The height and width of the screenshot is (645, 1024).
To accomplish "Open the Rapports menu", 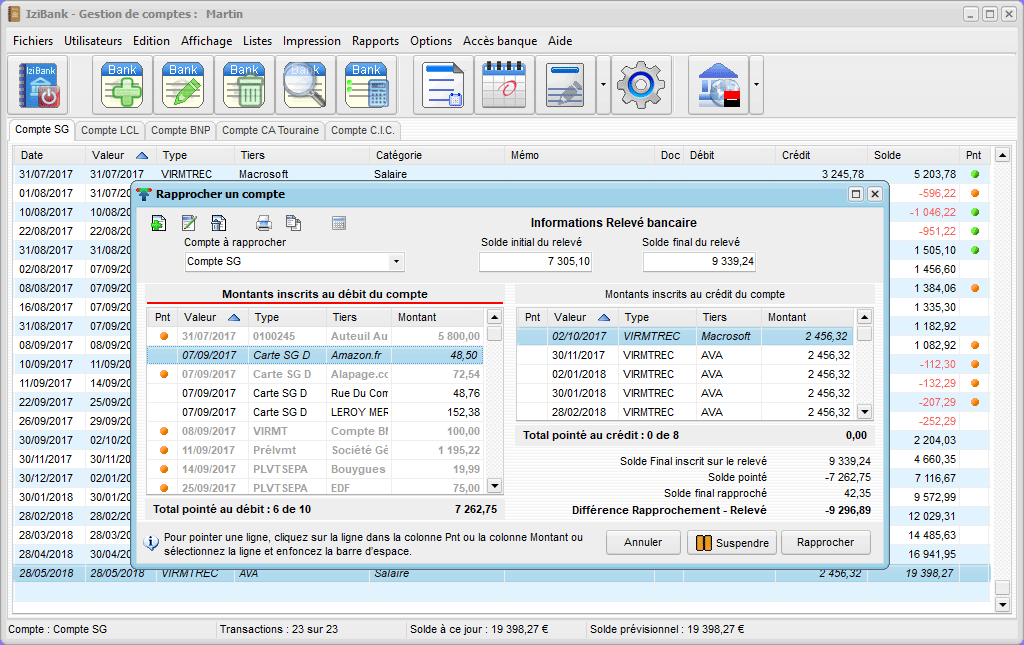I will pyautogui.click(x=375, y=41).
